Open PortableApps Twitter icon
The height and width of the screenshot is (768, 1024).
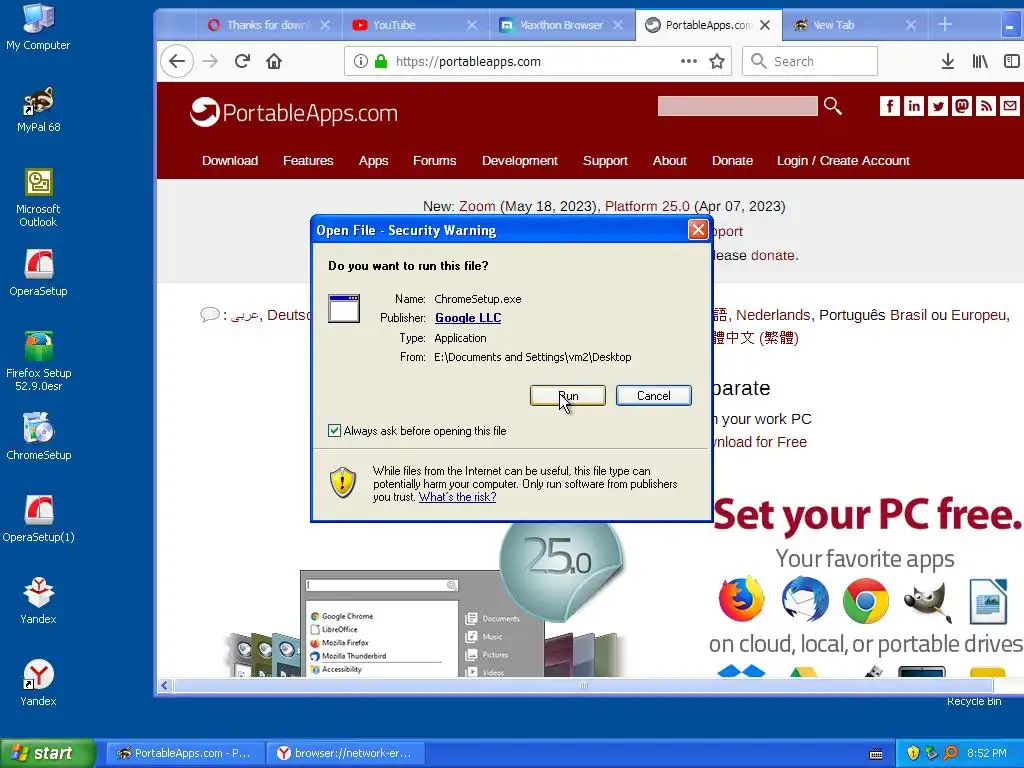[x=938, y=106]
